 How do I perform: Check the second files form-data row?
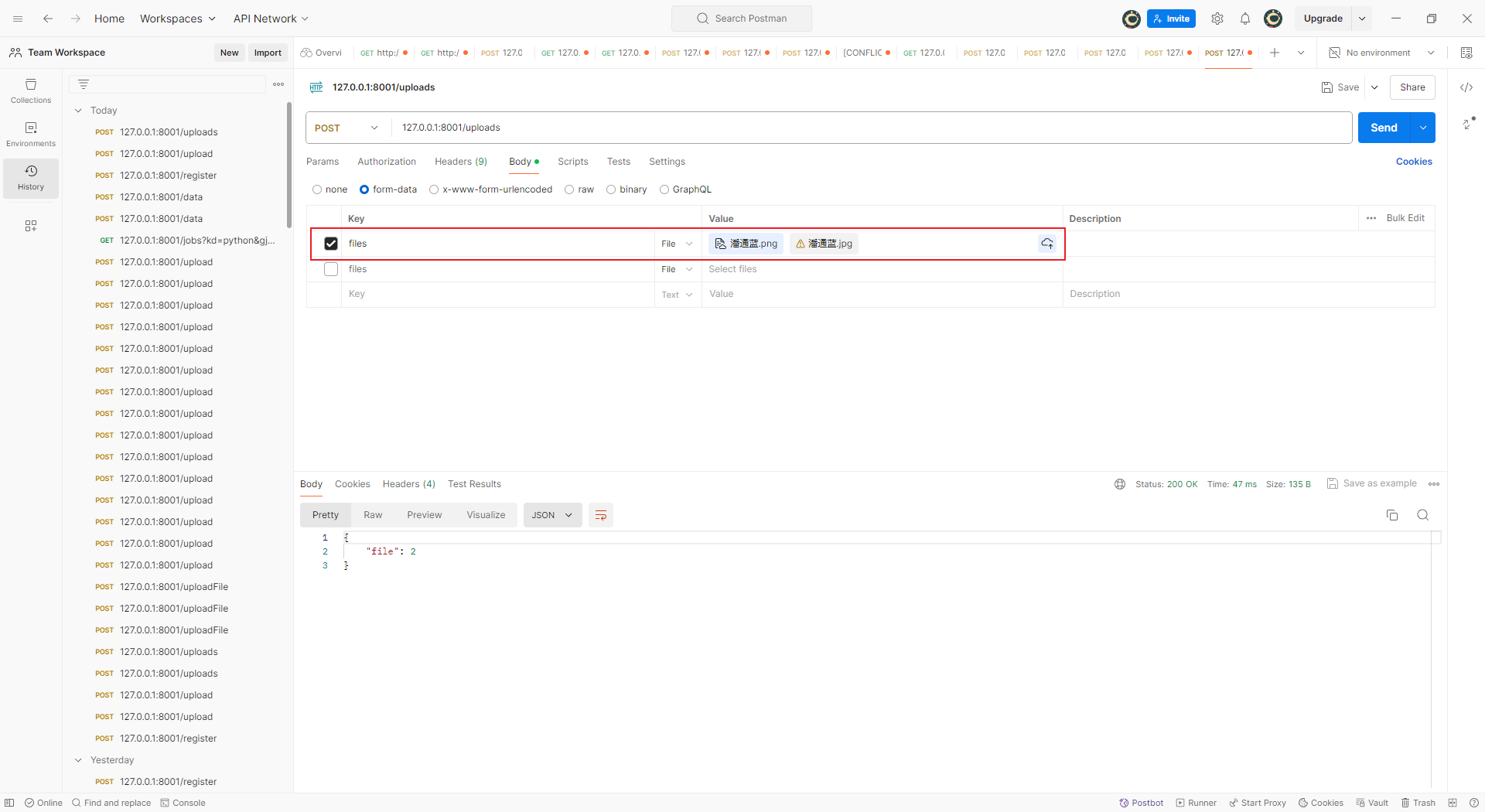coord(331,269)
